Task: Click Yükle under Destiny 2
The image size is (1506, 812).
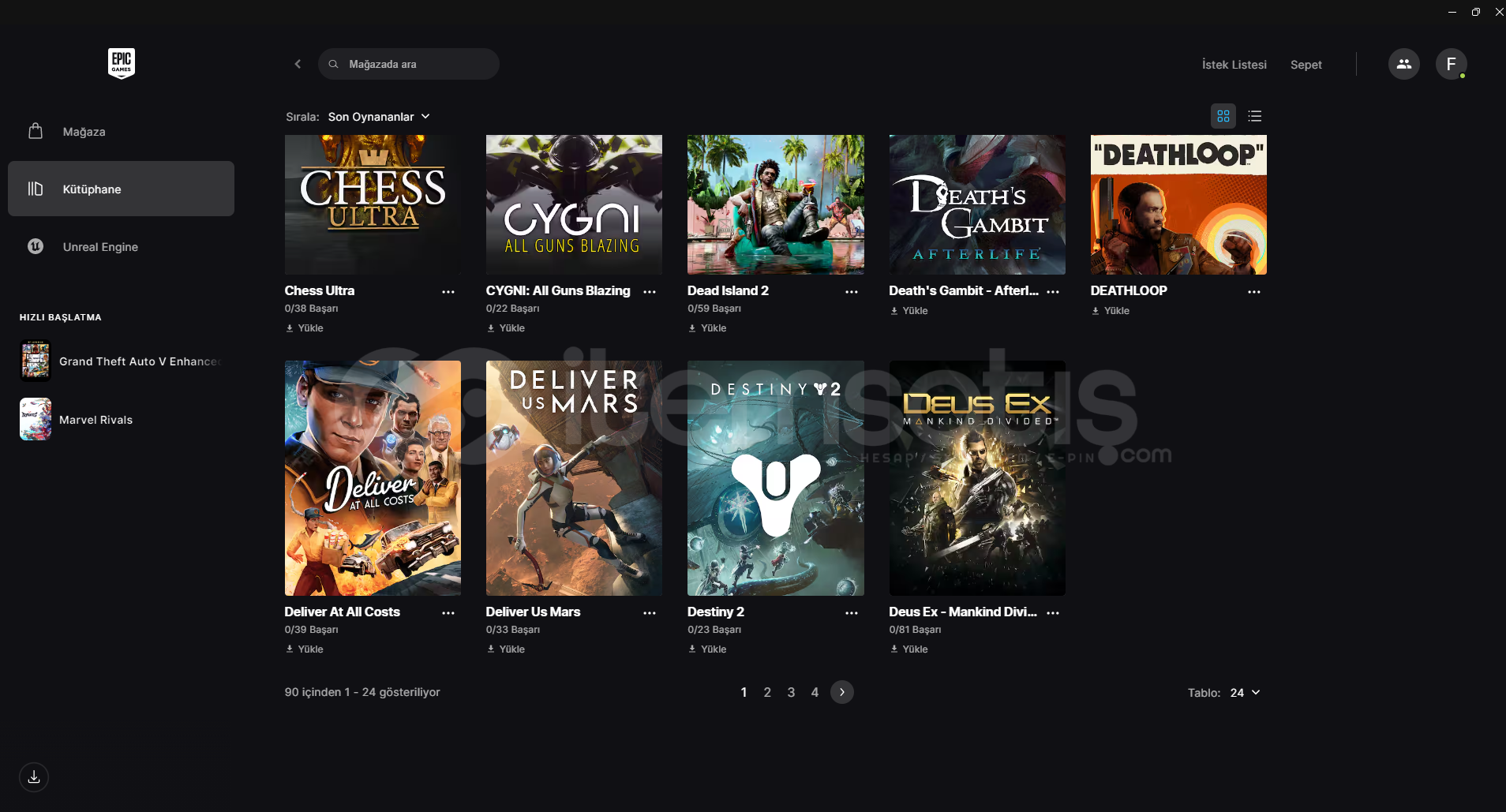Action: tap(707, 649)
